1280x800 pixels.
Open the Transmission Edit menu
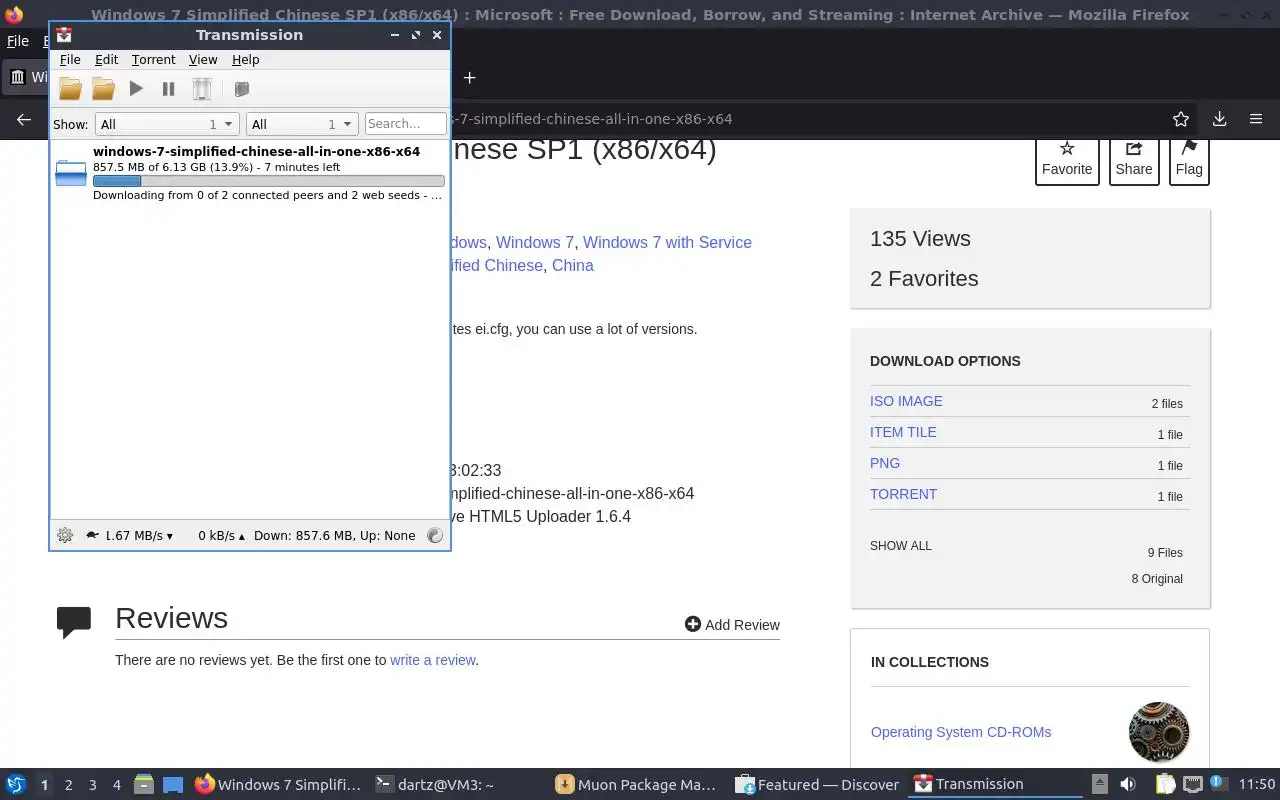(x=106, y=60)
